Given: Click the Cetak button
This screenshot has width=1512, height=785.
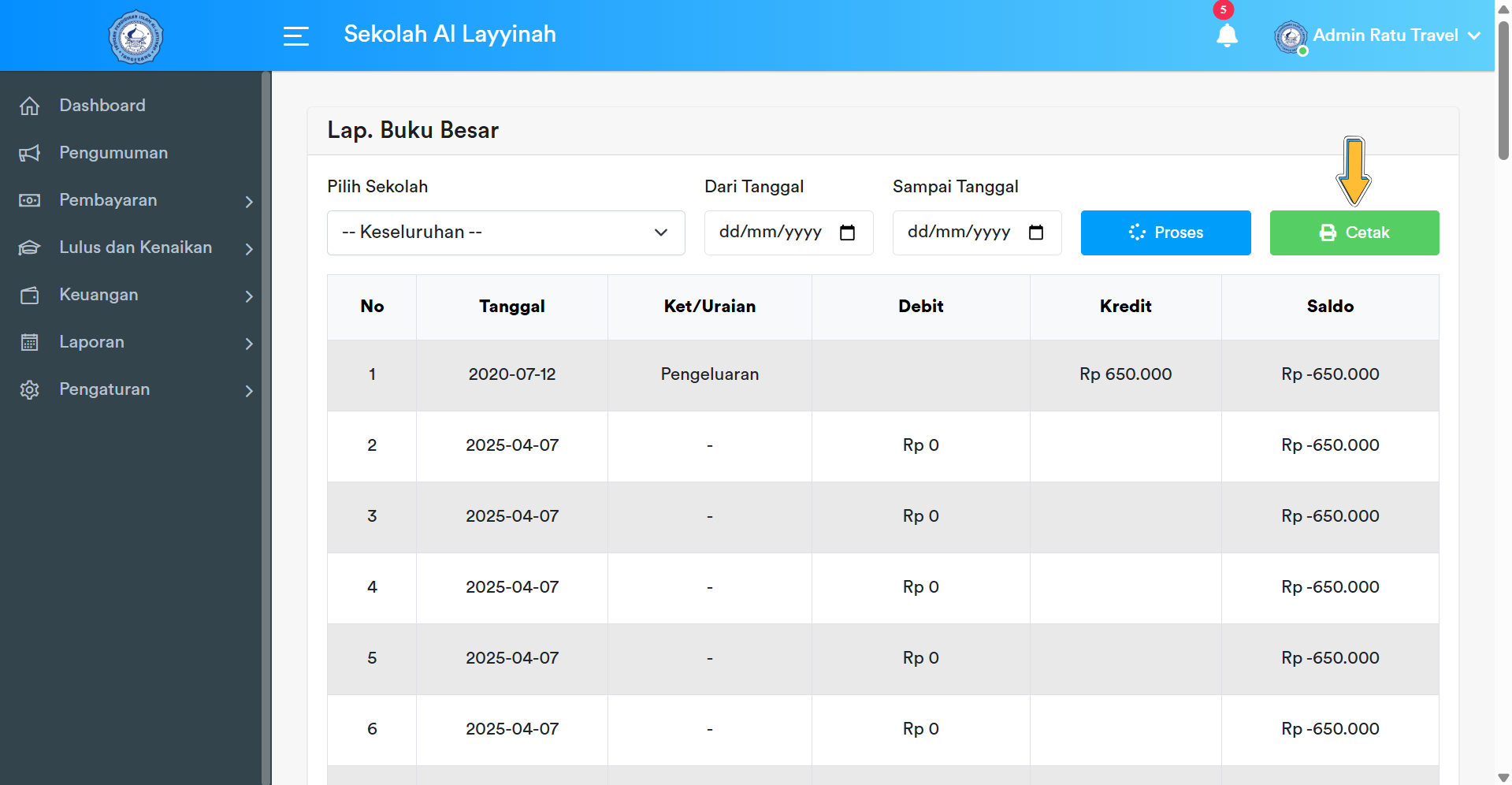Looking at the screenshot, I should pos(1354,233).
